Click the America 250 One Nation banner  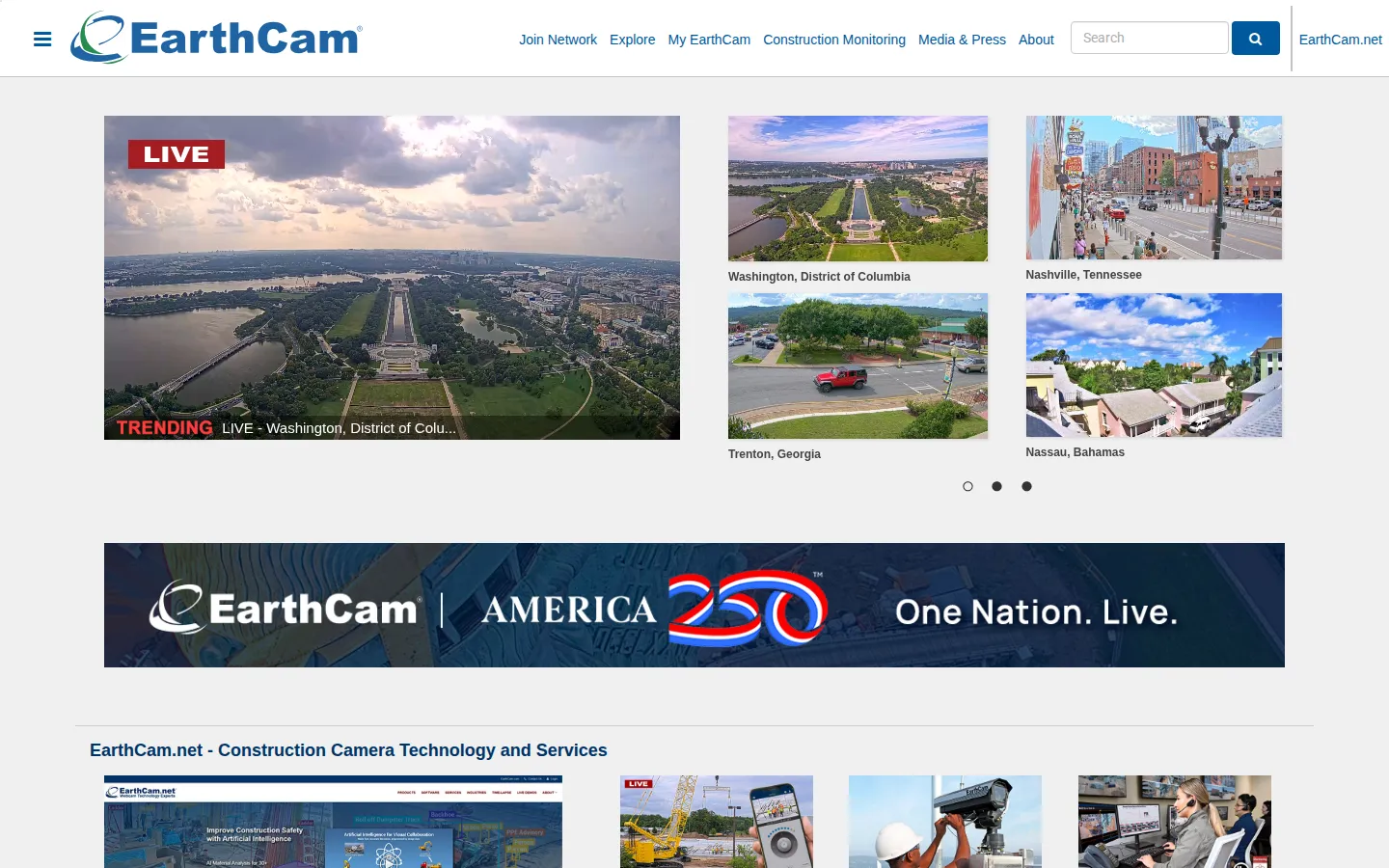pos(694,605)
